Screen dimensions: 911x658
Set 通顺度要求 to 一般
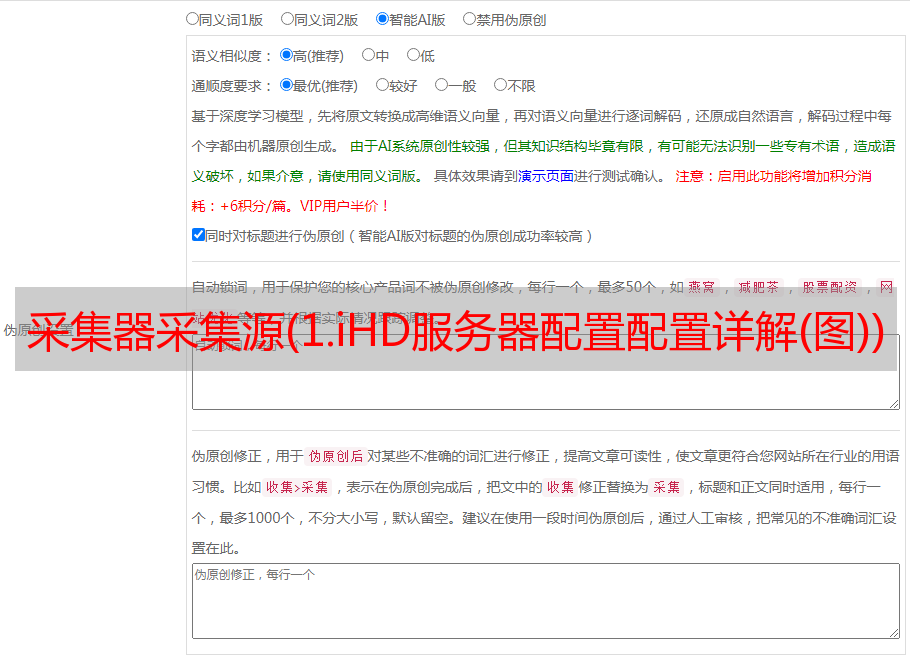coord(441,85)
